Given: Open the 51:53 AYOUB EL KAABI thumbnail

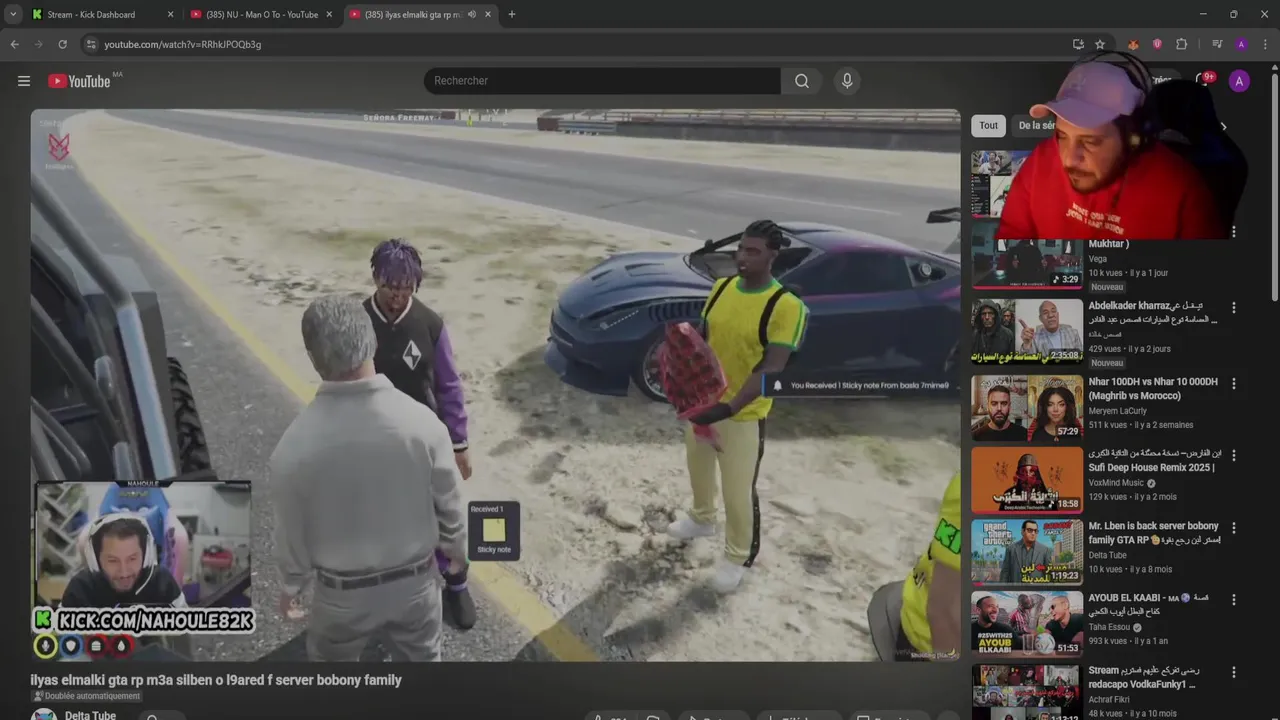Looking at the screenshot, I should pos(1027,624).
